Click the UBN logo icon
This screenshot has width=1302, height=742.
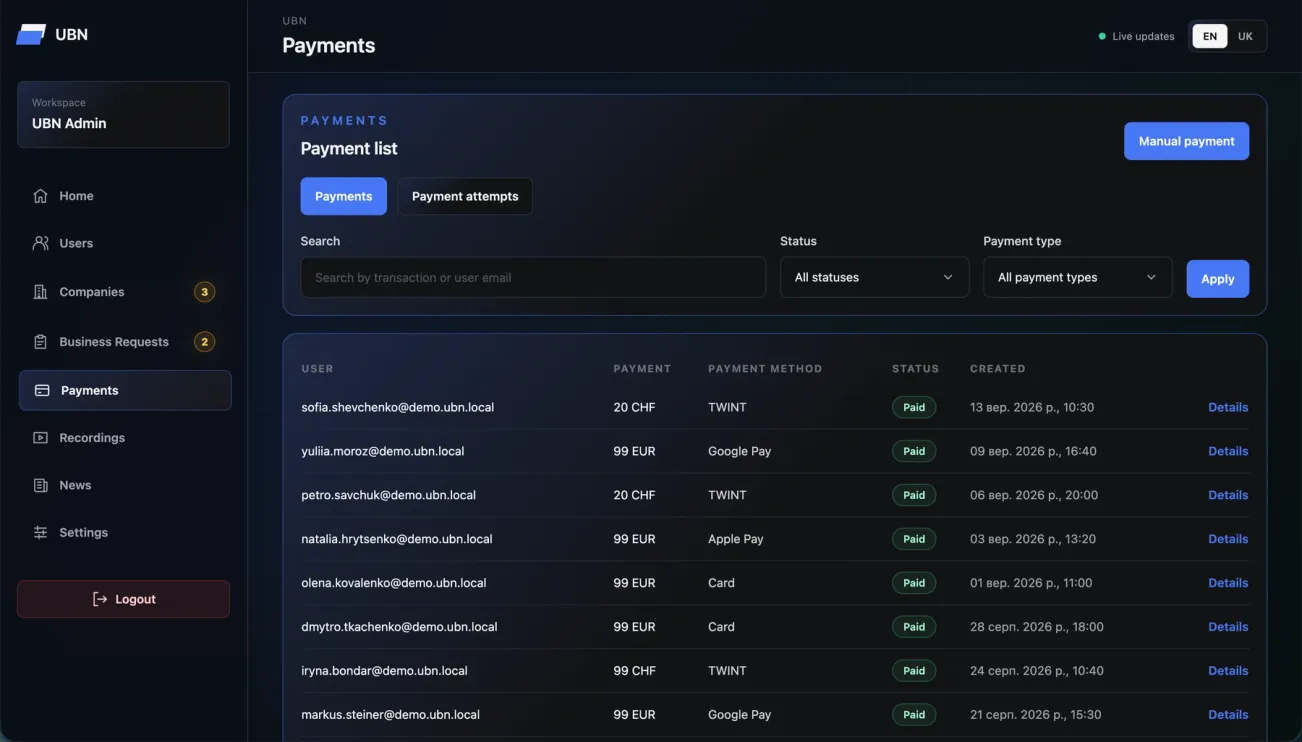(31, 34)
